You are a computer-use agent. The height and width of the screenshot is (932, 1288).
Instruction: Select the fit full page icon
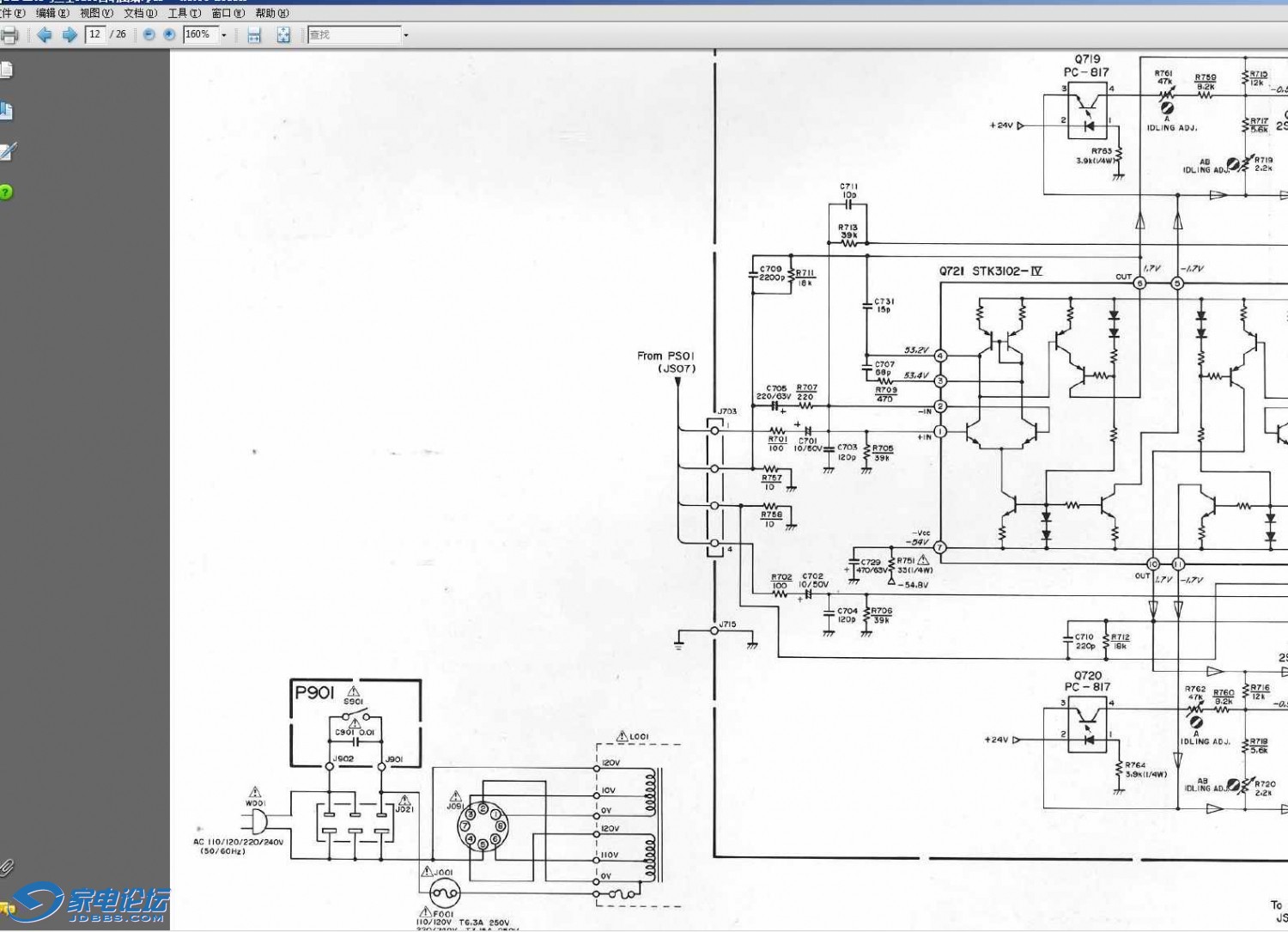pyautogui.click(x=283, y=35)
